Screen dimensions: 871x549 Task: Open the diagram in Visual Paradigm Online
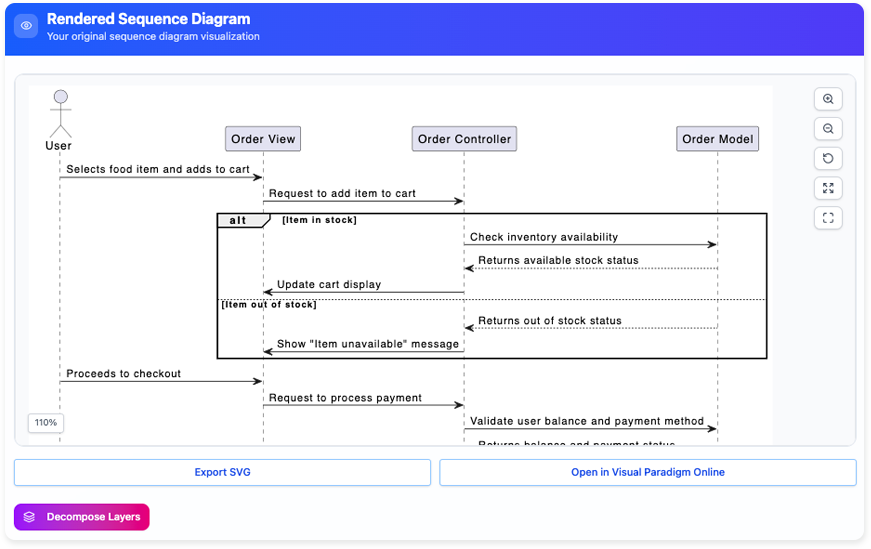coord(648,472)
